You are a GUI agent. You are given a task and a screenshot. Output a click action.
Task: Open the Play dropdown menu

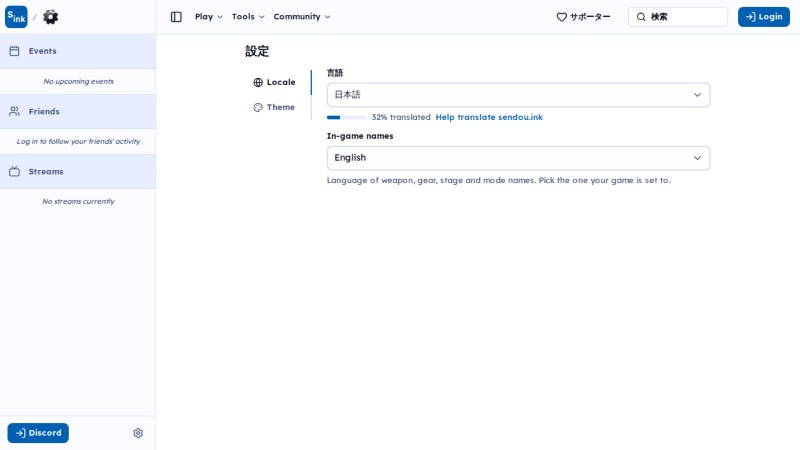209,17
